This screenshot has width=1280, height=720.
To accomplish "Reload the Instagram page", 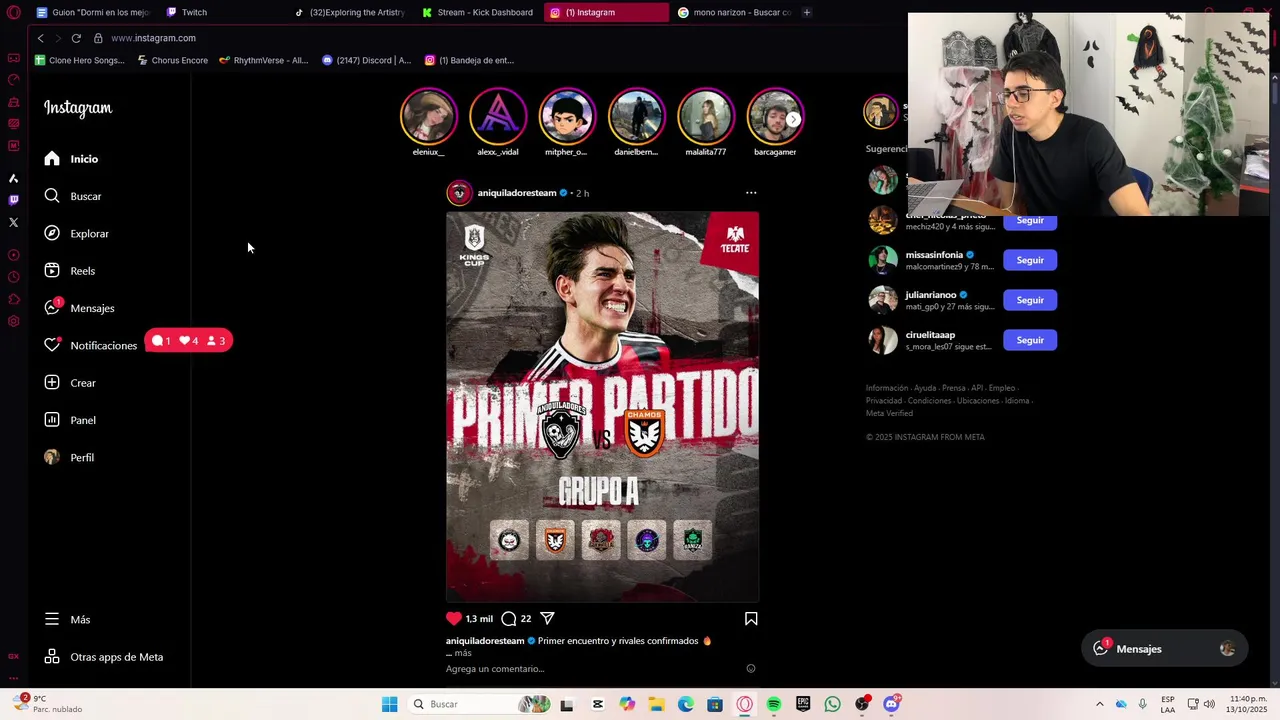I will (x=76, y=38).
